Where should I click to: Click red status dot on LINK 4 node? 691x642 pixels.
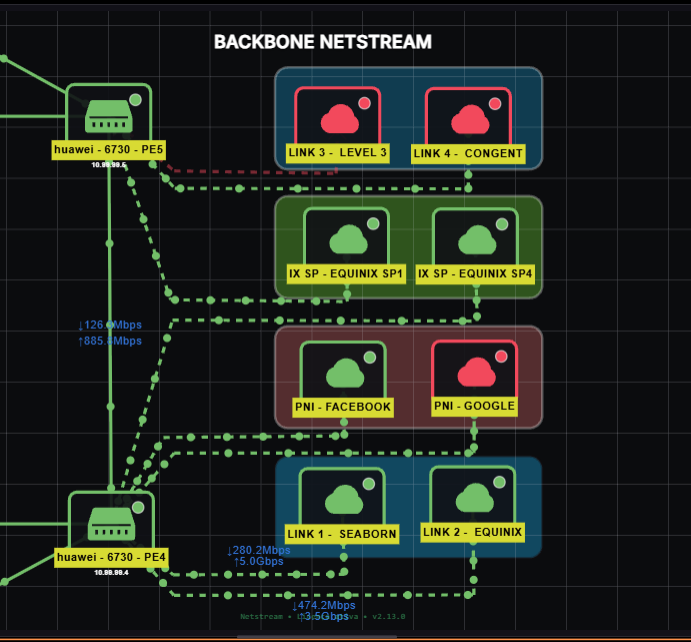495,104
